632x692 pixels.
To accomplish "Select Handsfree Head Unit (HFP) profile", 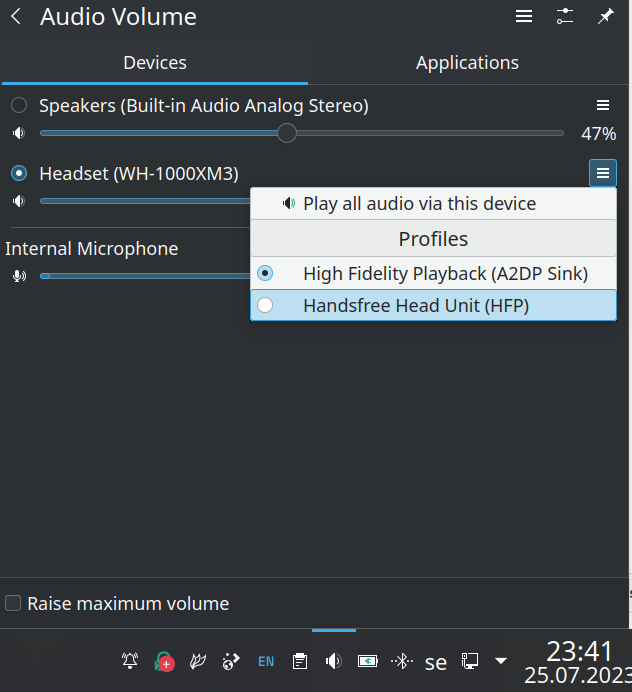I will [x=433, y=305].
